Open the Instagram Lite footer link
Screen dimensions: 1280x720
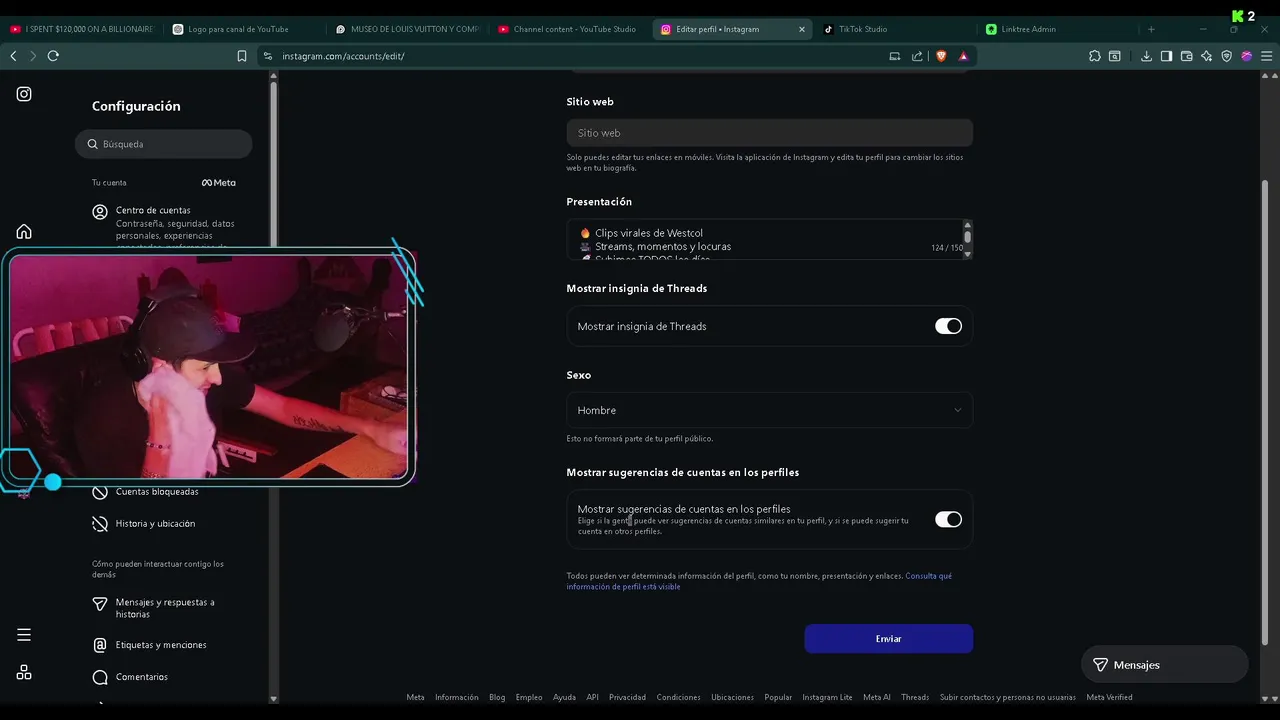(827, 697)
